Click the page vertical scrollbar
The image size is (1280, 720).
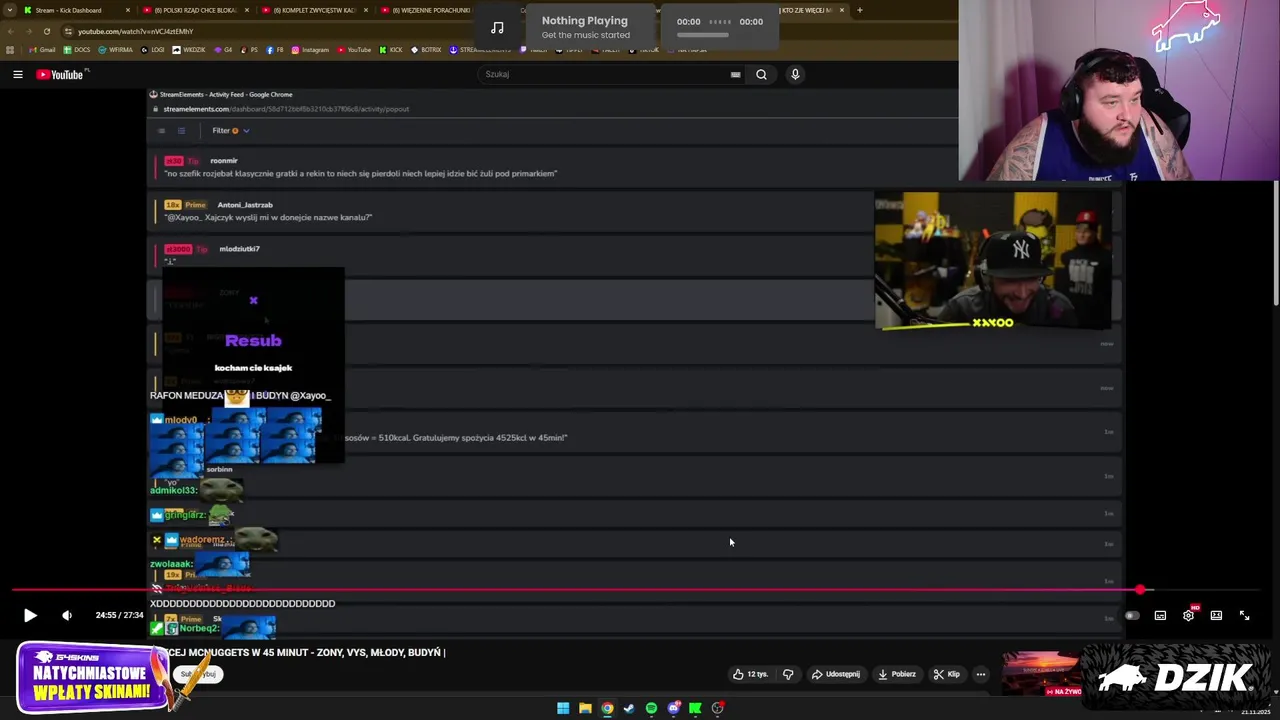coord(1275,245)
